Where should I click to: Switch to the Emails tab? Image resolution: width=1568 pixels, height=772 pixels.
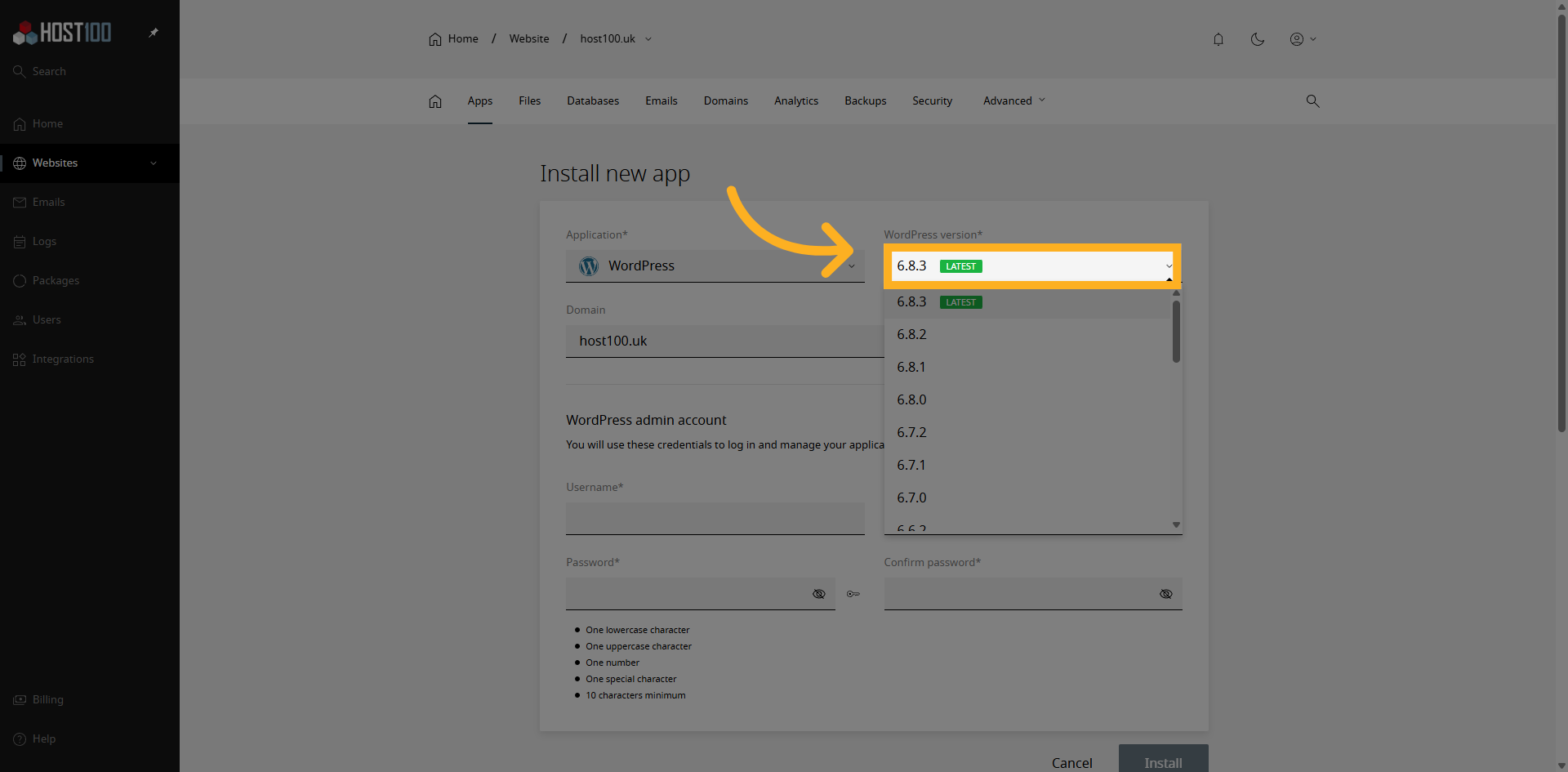click(x=661, y=100)
